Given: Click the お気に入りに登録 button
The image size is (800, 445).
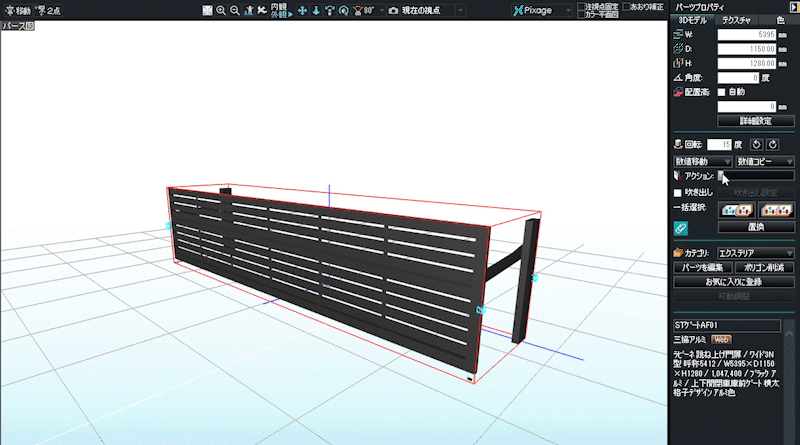Looking at the screenshot, I should tap(733, 282).
